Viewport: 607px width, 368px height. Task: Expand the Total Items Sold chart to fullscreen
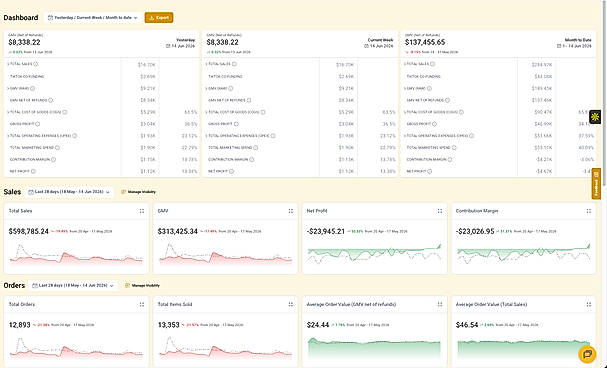[291, 305]
